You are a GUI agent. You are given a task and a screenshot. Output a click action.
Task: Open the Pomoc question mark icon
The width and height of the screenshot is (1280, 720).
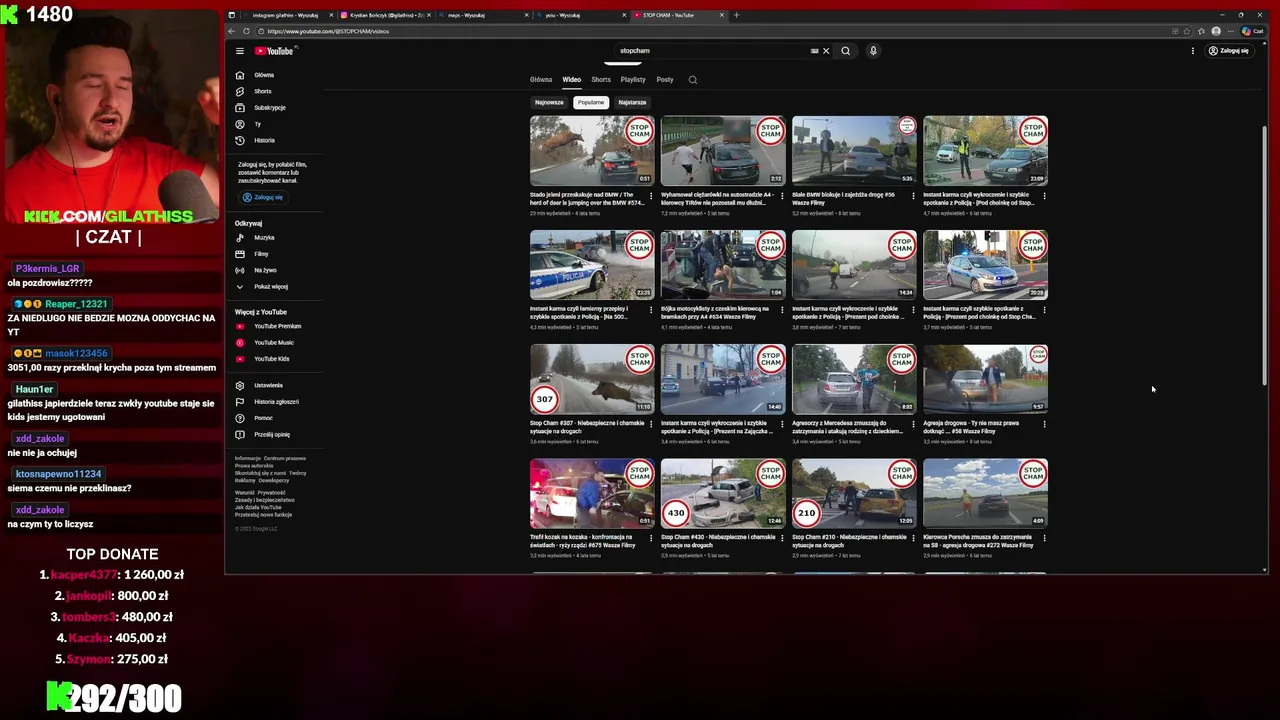(240, 418)
